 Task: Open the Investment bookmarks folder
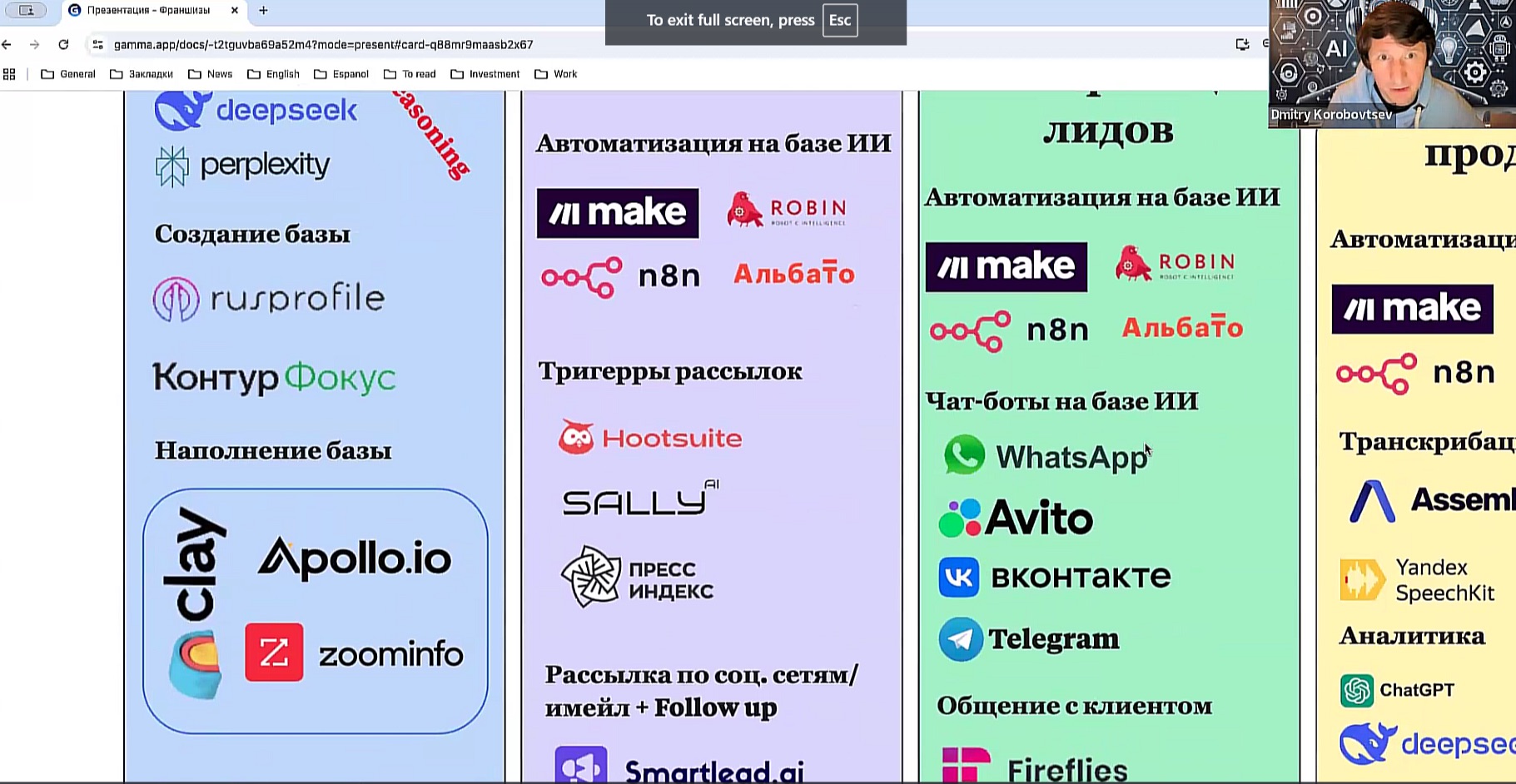point(485,74)
